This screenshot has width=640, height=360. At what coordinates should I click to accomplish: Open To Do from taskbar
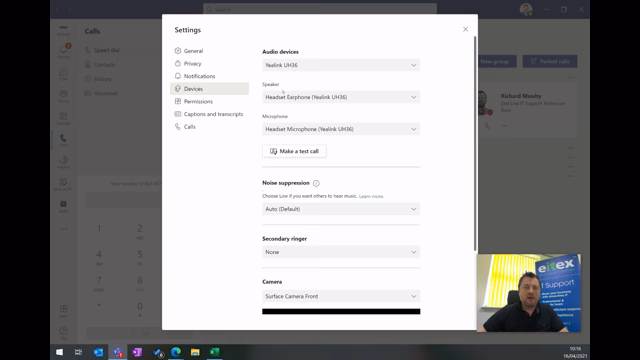(x=158, y=352)
